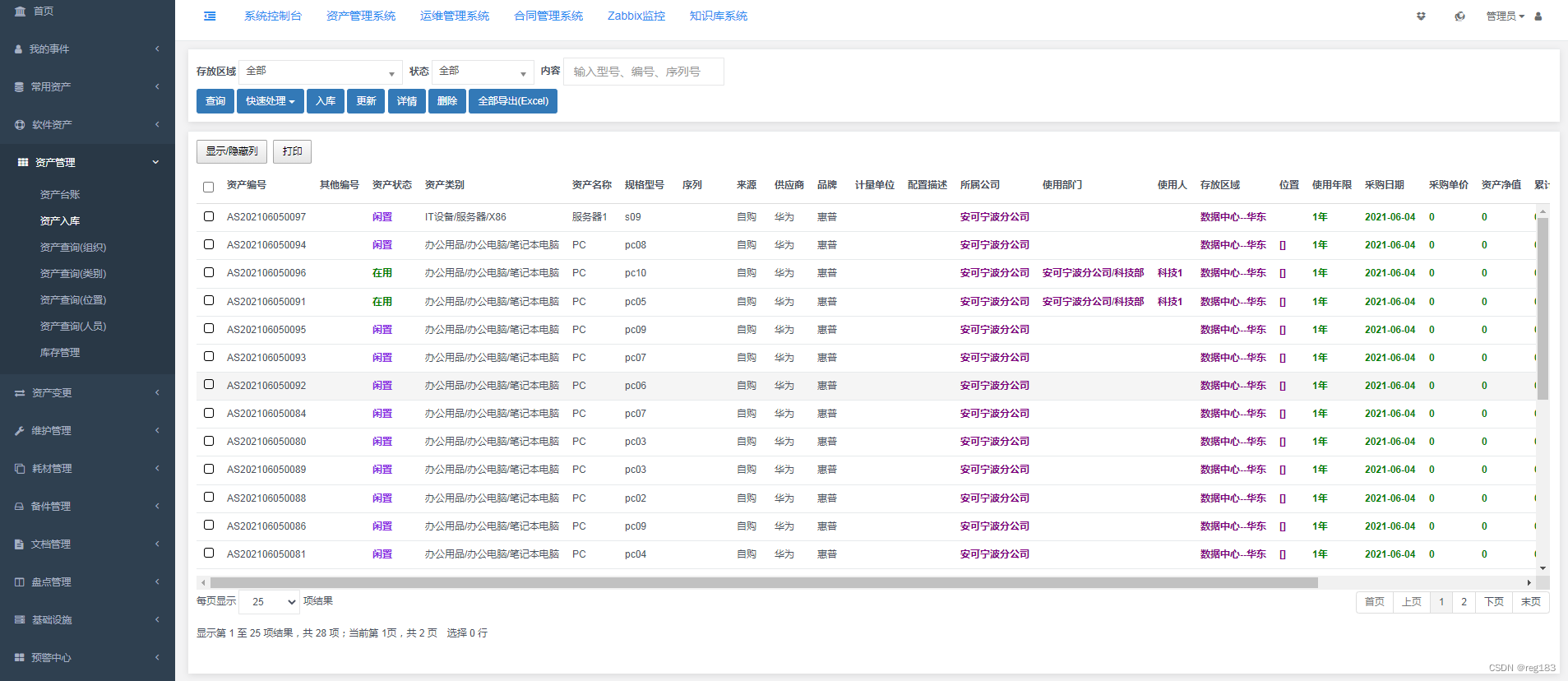Open the 合同管理系统 top menu
The image size is (1568, 681).
click(548, 16)
